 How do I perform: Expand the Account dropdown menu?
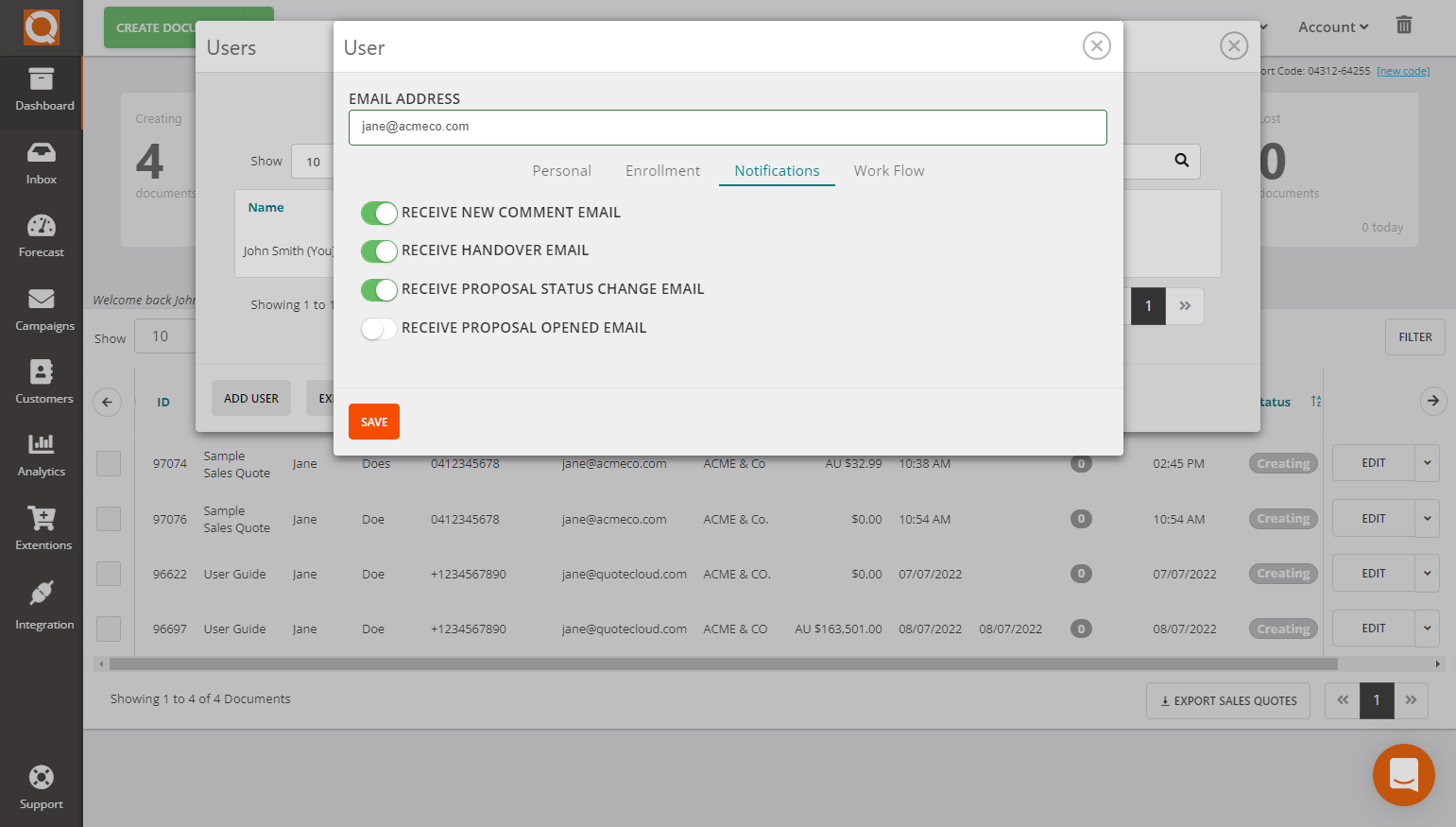(1332, 27)
